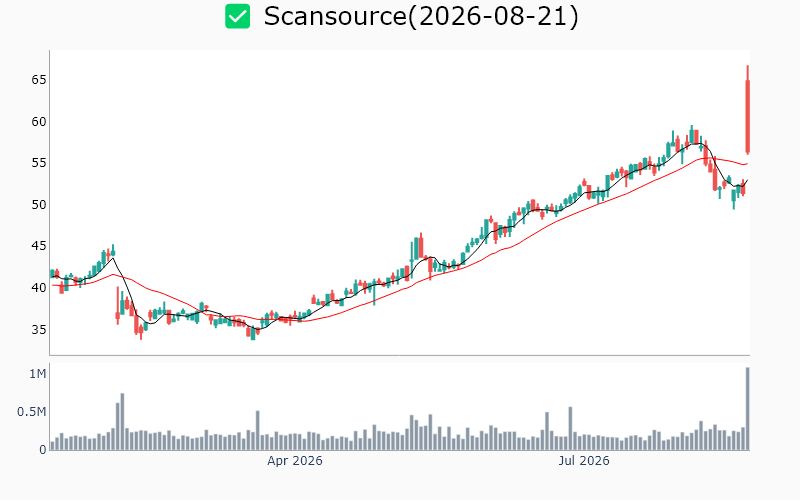Click the 35 price axis label
Image resolution: width=800 pixels, height=500 pixels.
click(x=39, y=330)
